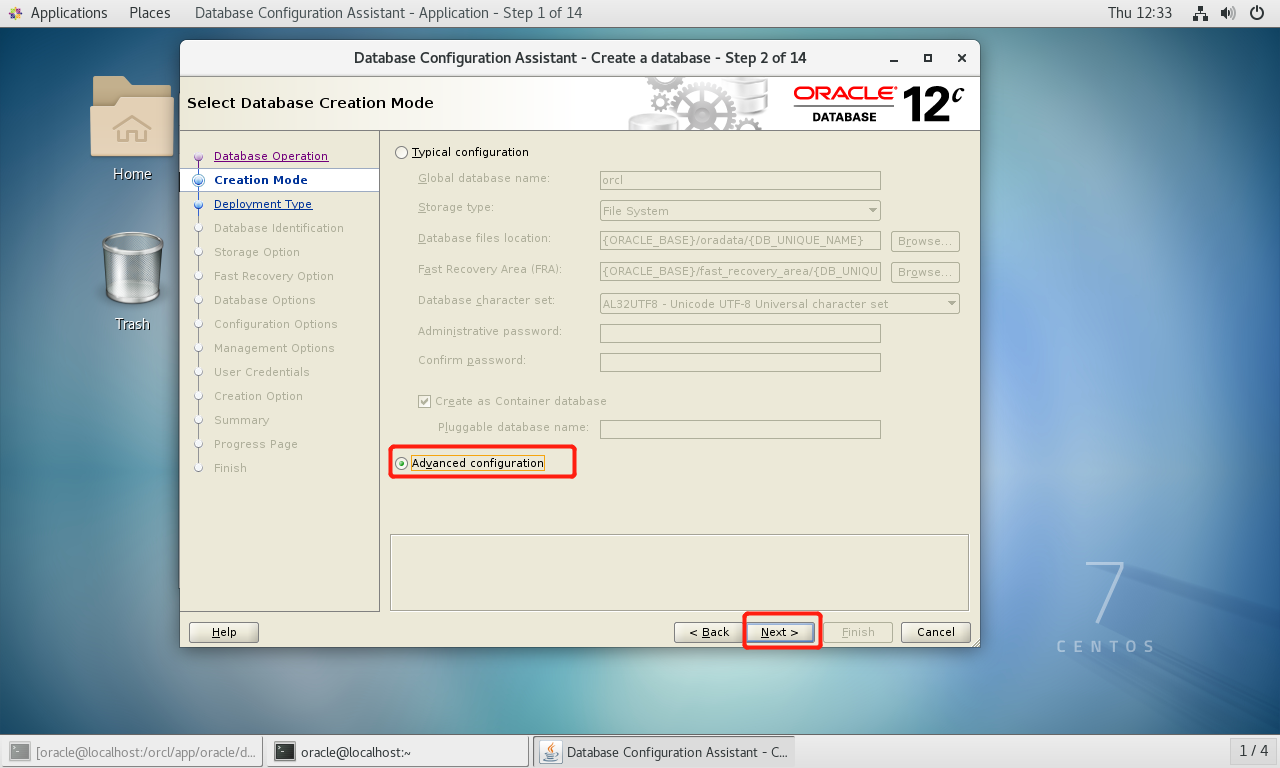The width and height of the screenshot is (1280, 768).
Task: Open the top bar Database Configuration Assistant menu
Action: (x=388, y=13)
